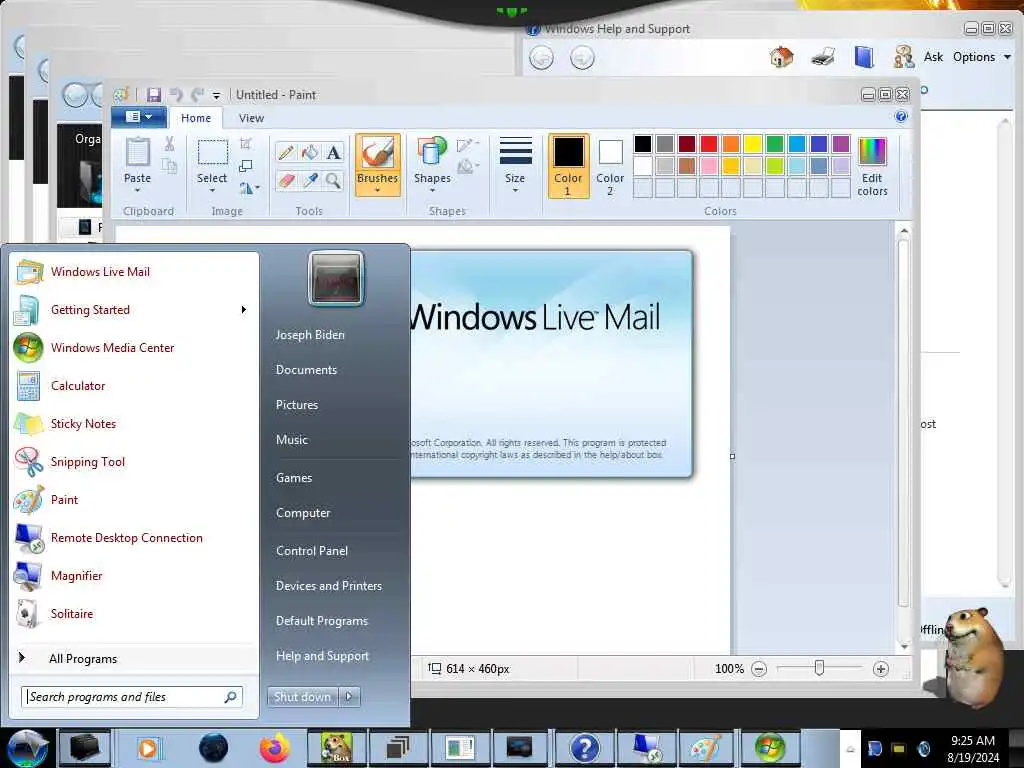Click the Print icon in Help and Support
This screenshot has width=1024, height=768.
(823, 57)
